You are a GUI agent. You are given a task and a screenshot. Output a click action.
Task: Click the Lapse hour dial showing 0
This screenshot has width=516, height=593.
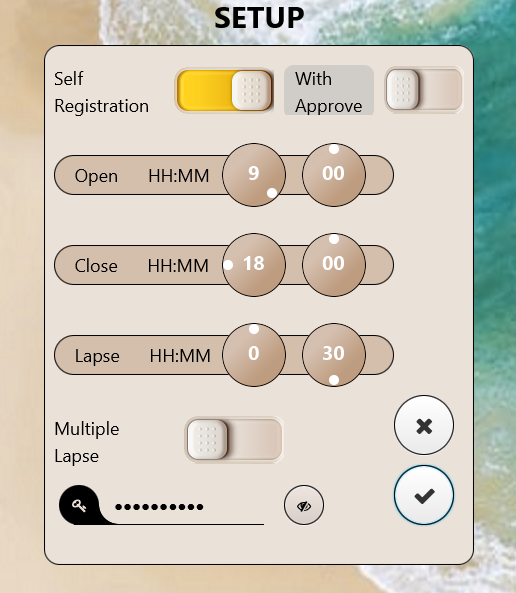pos(254,355)
